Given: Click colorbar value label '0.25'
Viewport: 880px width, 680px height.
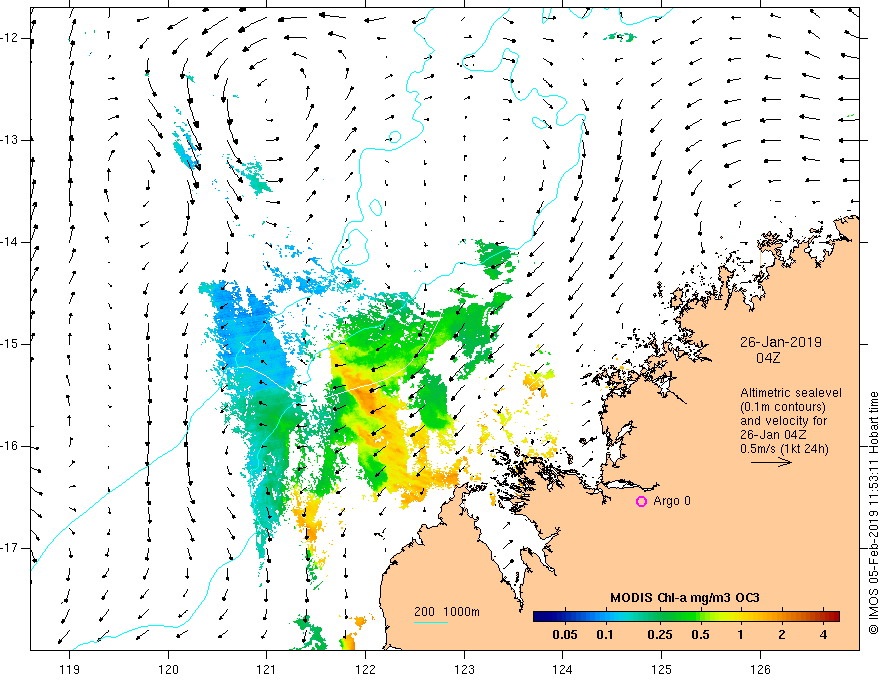Looking at the screenshot, I should [659, 635].
